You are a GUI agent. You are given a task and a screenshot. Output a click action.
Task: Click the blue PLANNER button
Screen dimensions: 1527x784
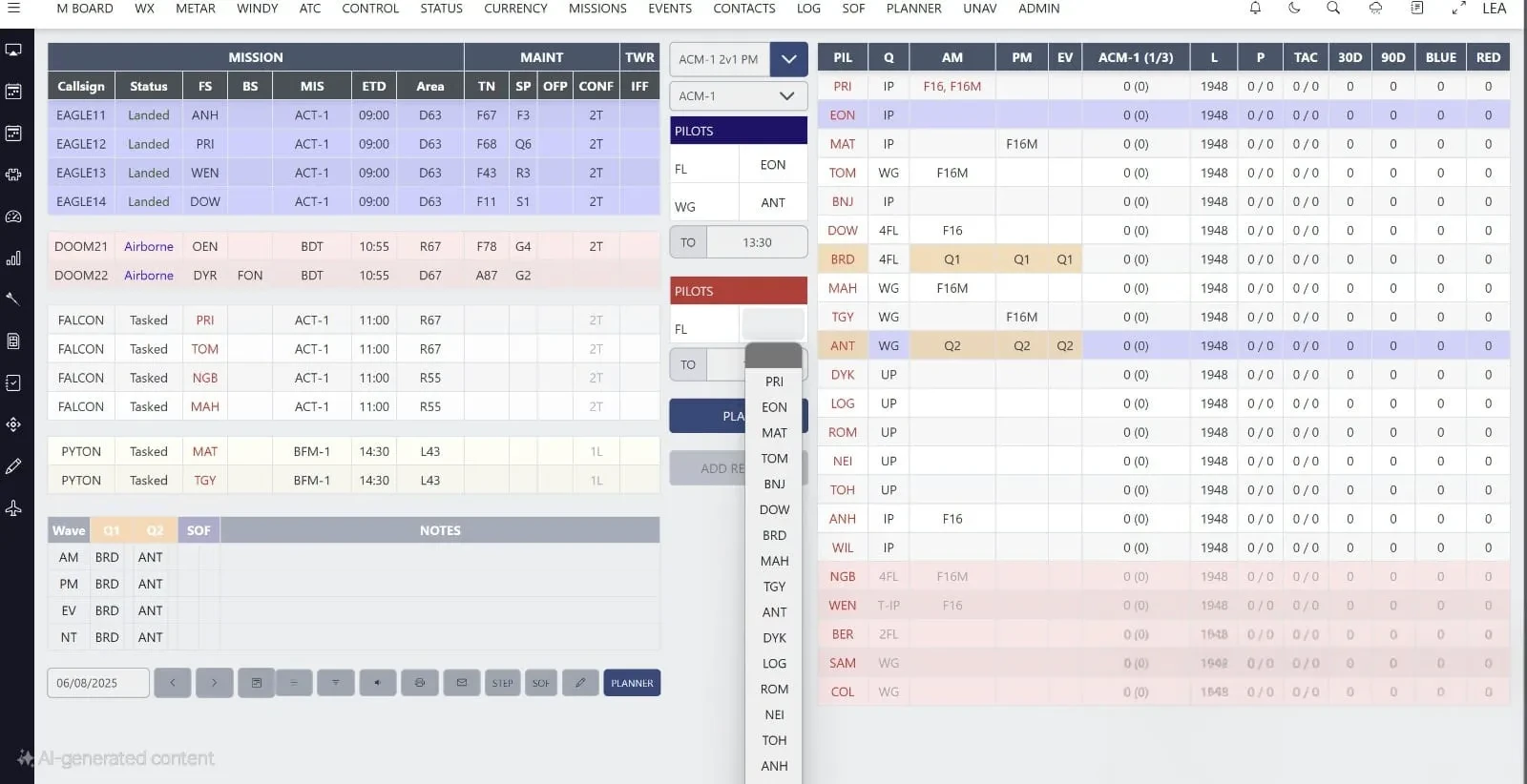click(x=632, y=683)
